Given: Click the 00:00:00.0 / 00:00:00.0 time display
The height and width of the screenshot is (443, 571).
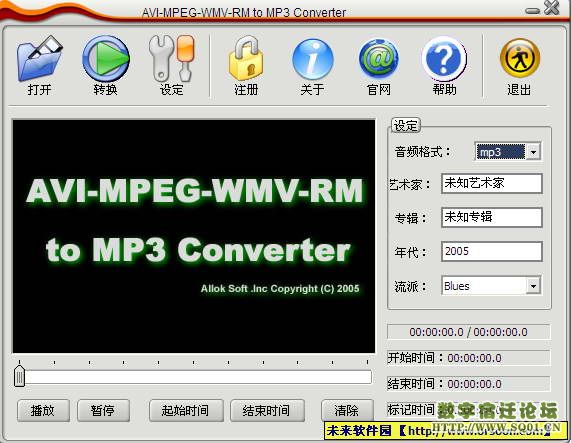Looking at the screenshot, I should (x=468, y=332).
